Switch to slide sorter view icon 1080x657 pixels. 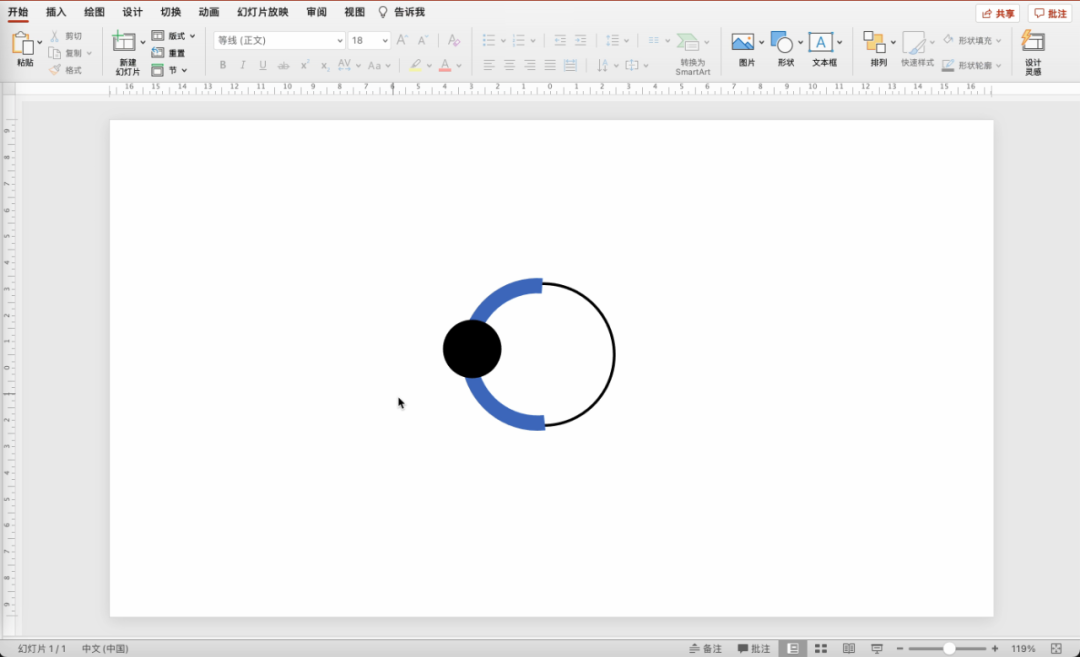point(821,649)
